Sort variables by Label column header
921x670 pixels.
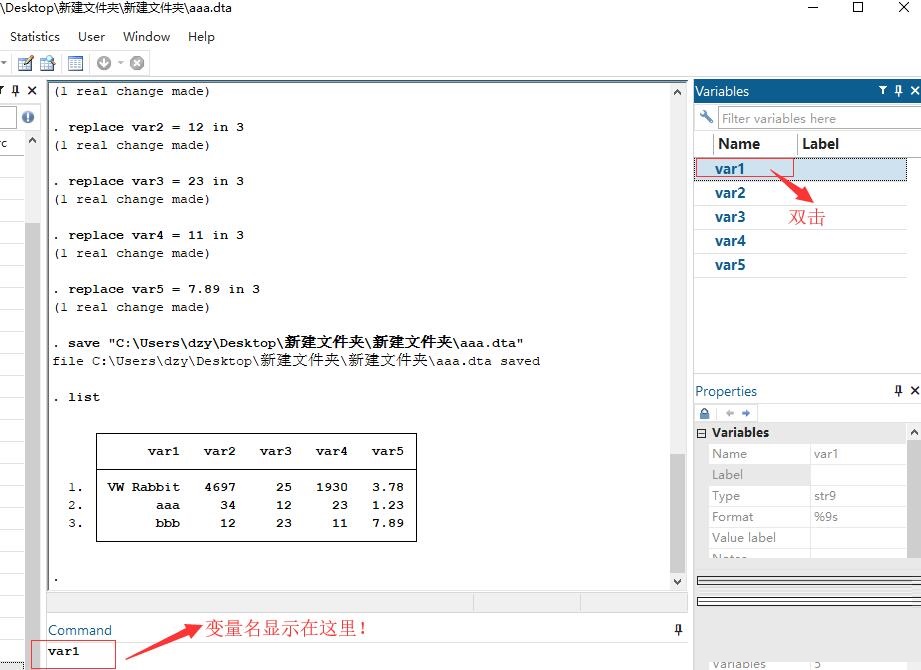(x=820, y=144)
